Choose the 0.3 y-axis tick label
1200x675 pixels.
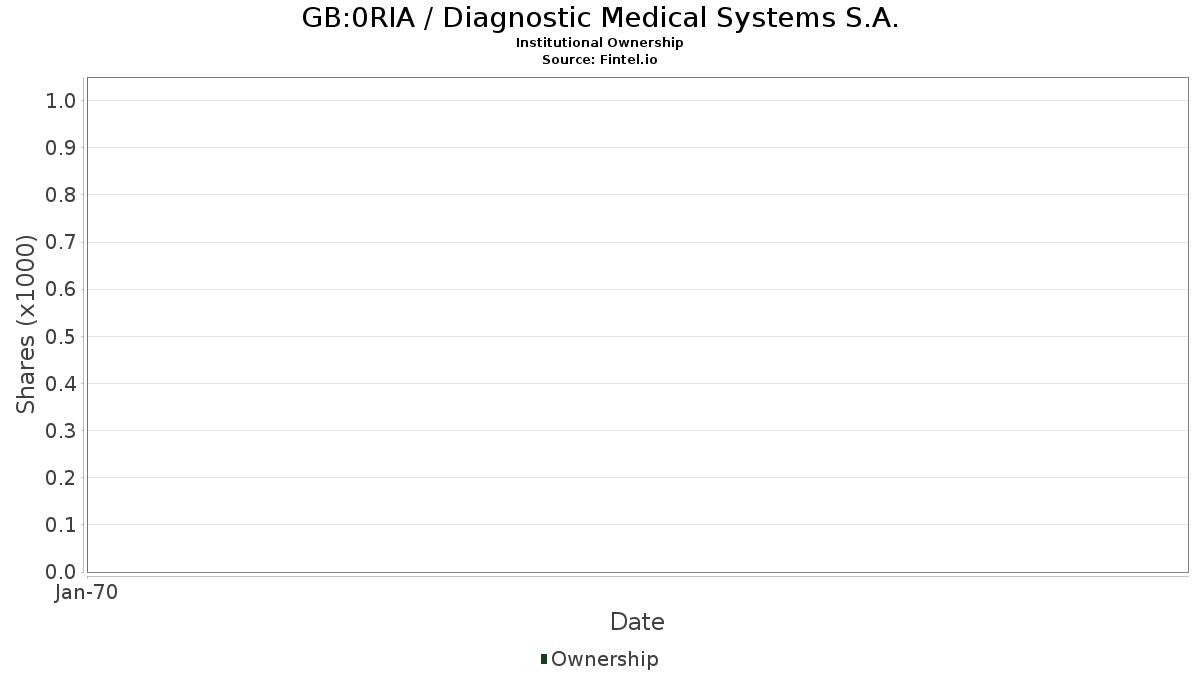point(61,431)
